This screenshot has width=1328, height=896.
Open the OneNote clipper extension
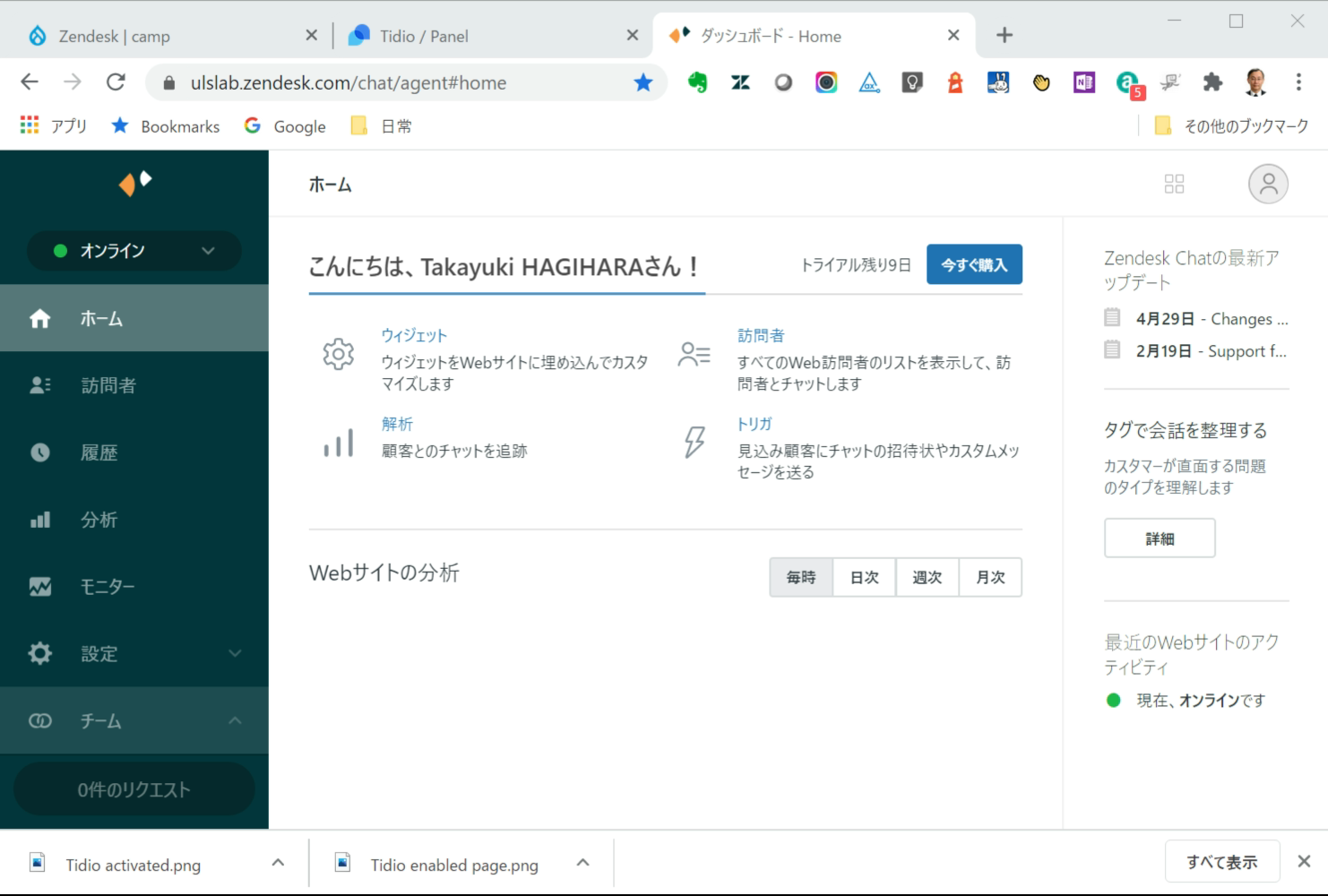click(x=1084, y=82)
